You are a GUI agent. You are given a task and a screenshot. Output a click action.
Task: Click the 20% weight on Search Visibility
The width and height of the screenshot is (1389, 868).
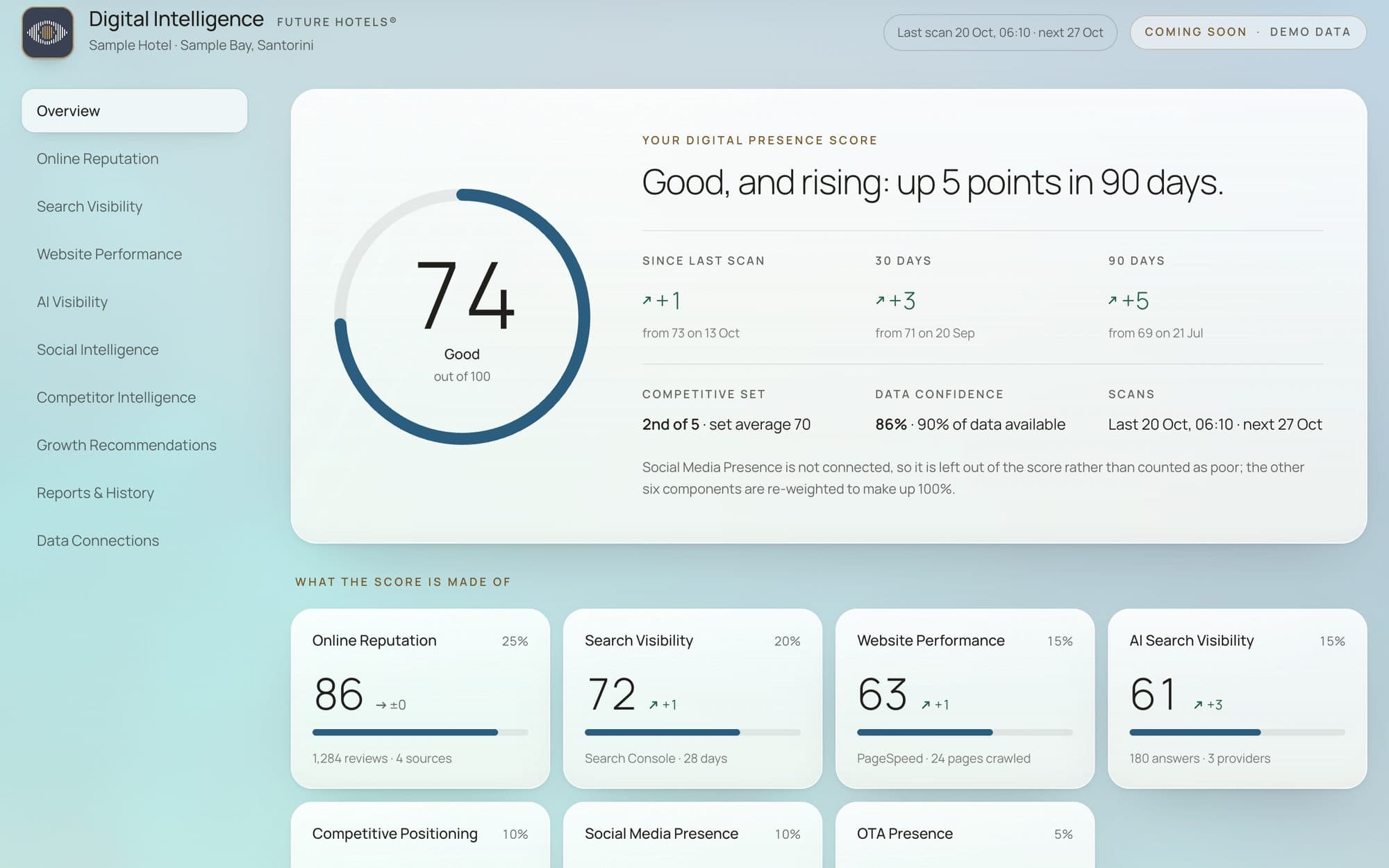[787, 641]
